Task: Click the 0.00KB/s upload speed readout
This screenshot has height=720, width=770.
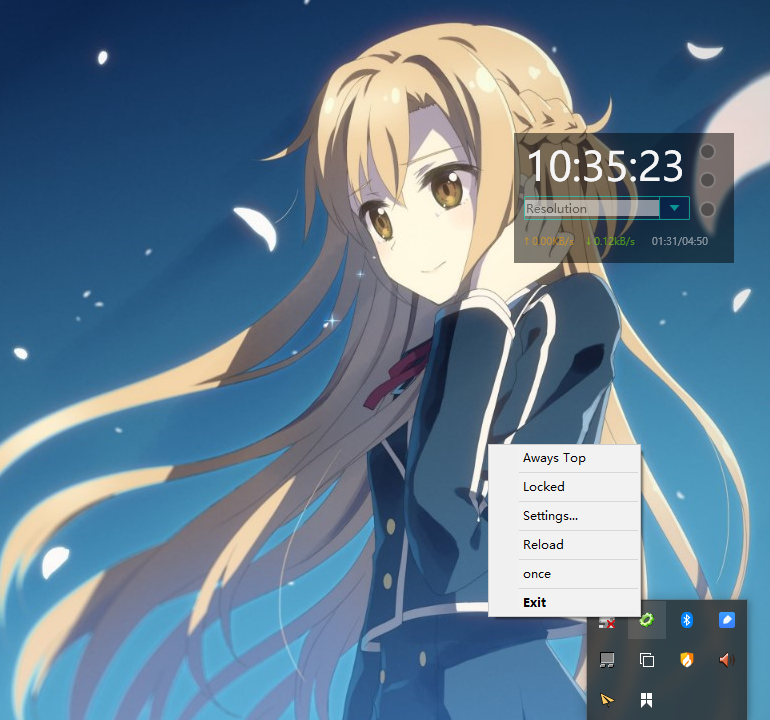Action: (x=549, y=241)
